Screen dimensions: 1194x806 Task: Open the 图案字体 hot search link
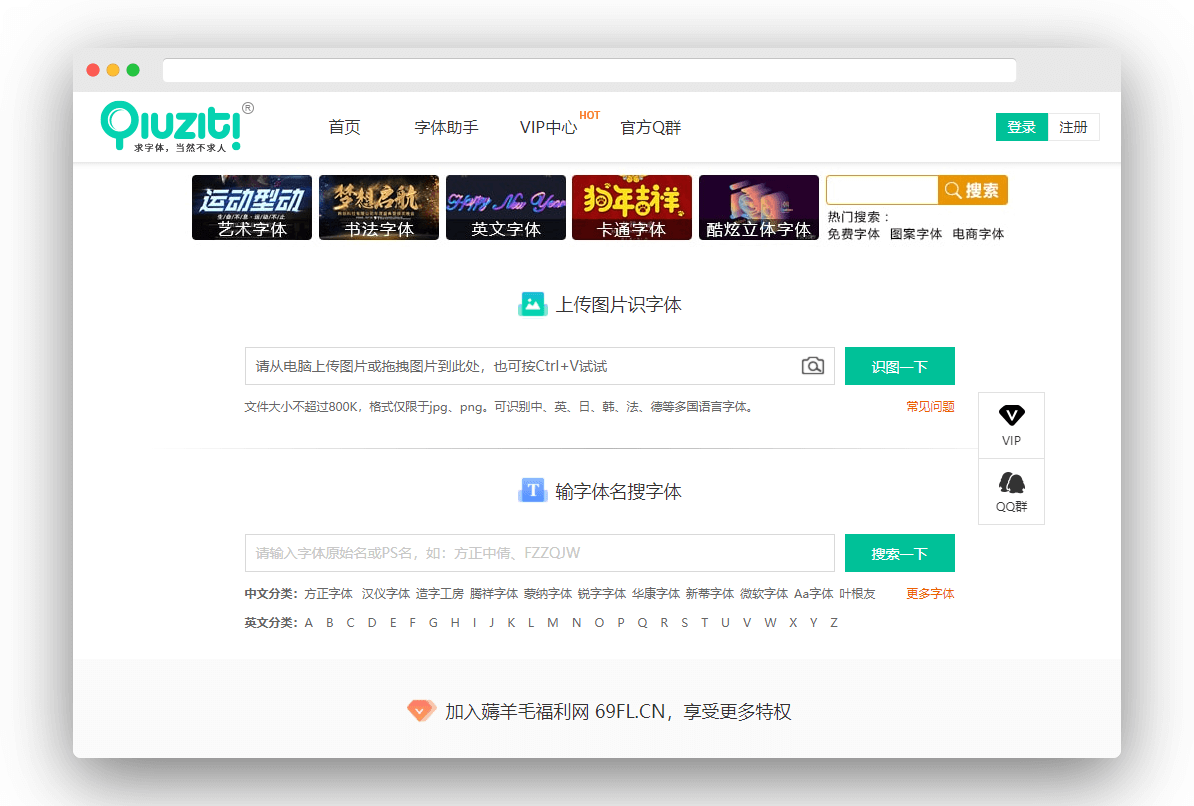point(916,234)
